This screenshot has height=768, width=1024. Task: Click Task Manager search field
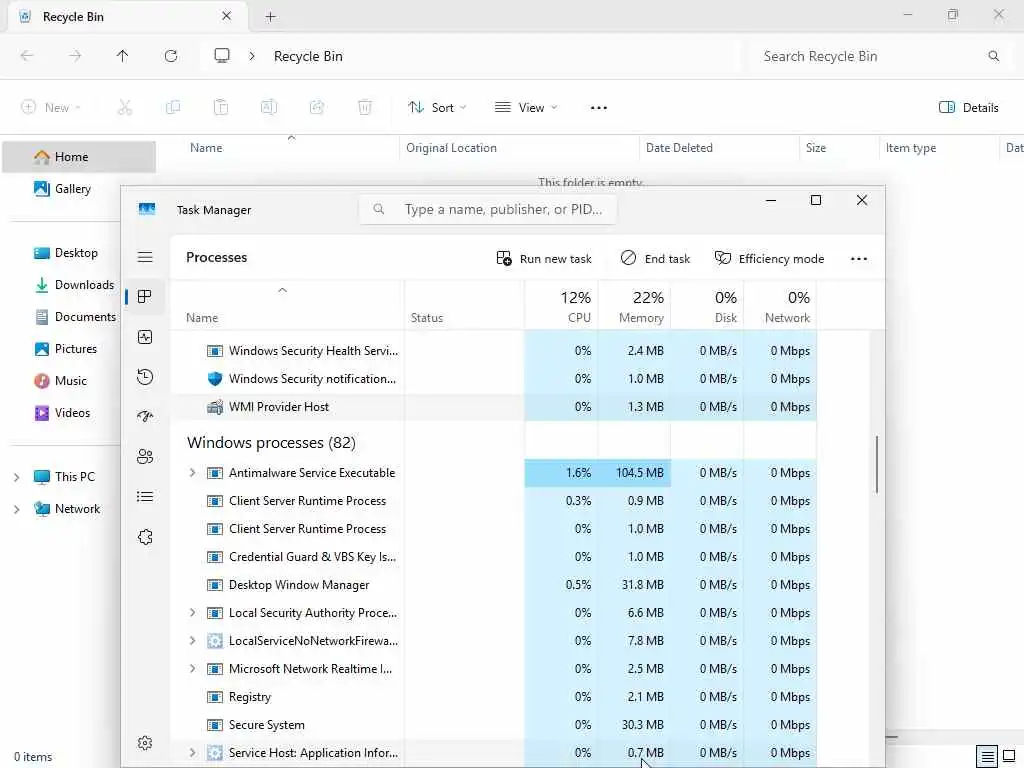[x=488, y=210]
